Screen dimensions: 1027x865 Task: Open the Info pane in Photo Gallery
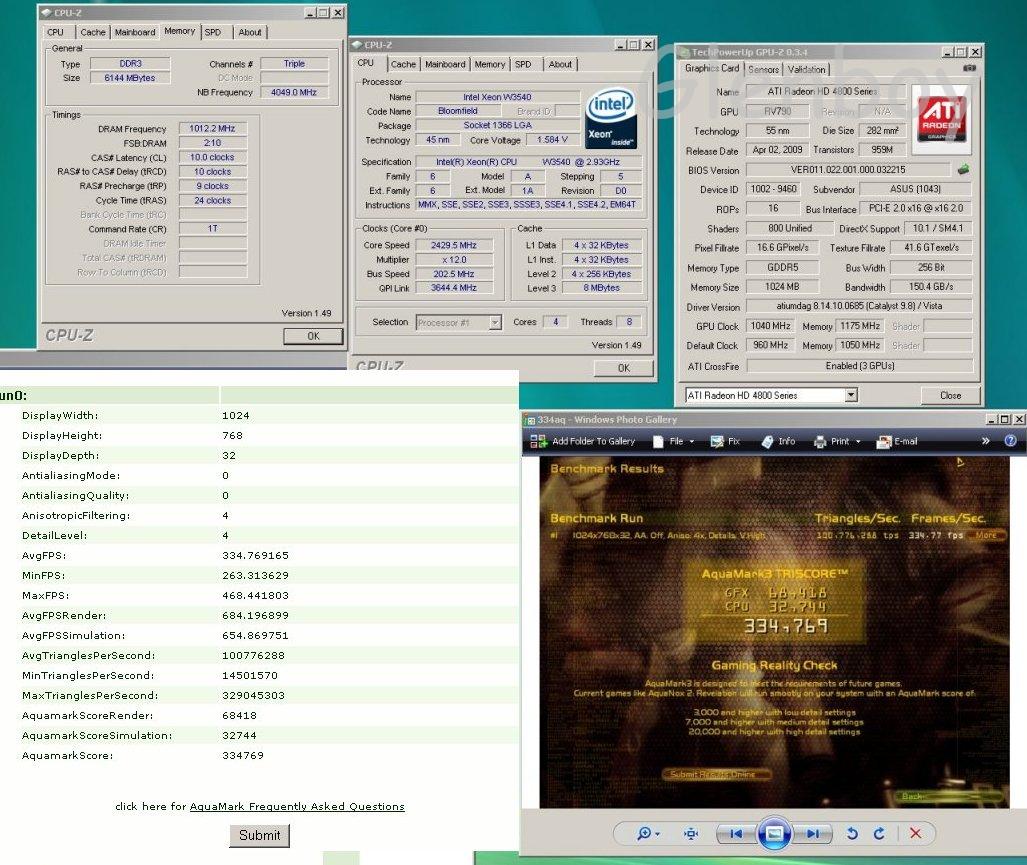(768, 441)
